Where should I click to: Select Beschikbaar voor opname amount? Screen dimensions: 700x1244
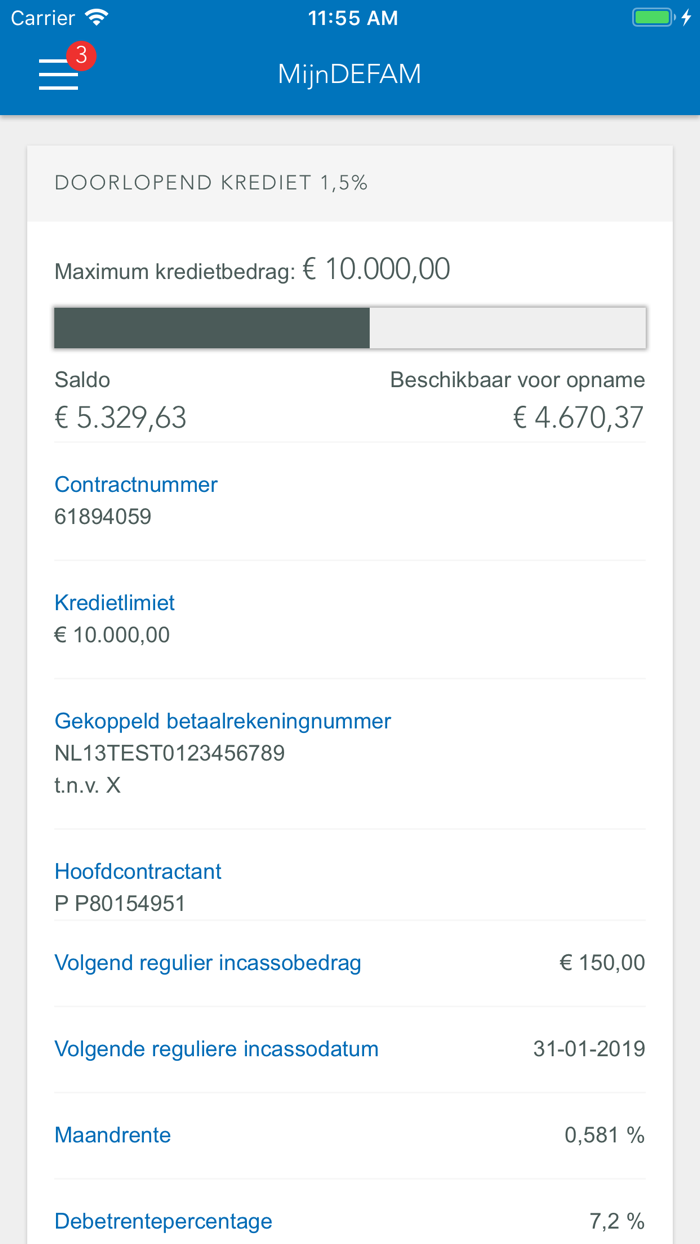tap(578, 417)
